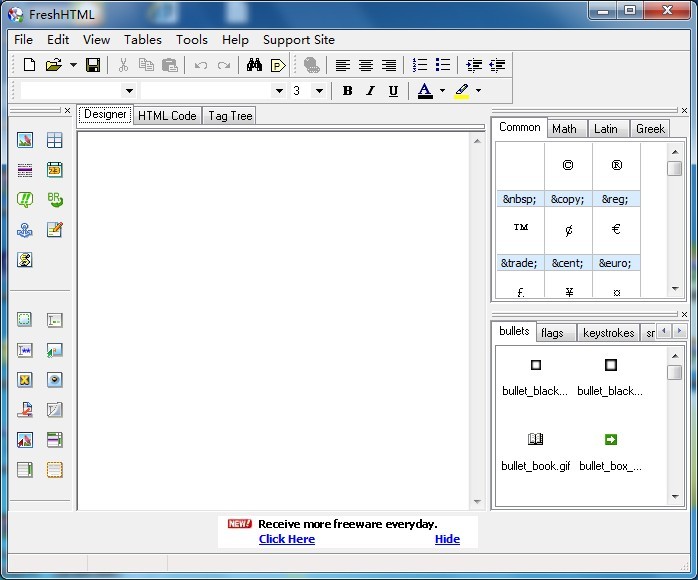Open the font size dropdown
The height and width of the screenshot is (580, 698).
tap(319, 91)
